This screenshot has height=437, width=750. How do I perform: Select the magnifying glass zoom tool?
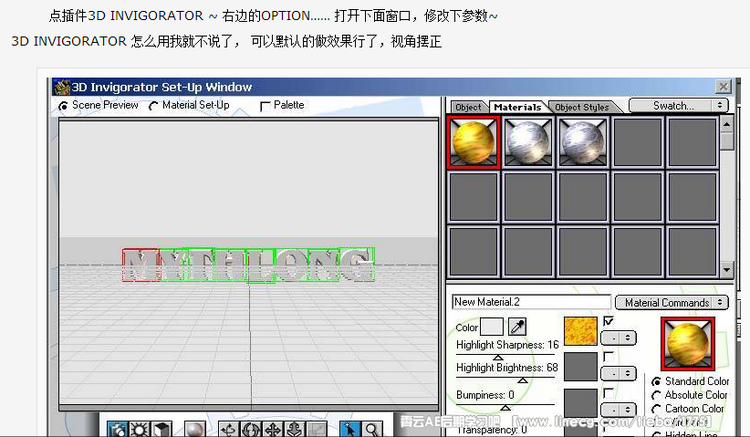pyautogui.click(x=372, y=429)
